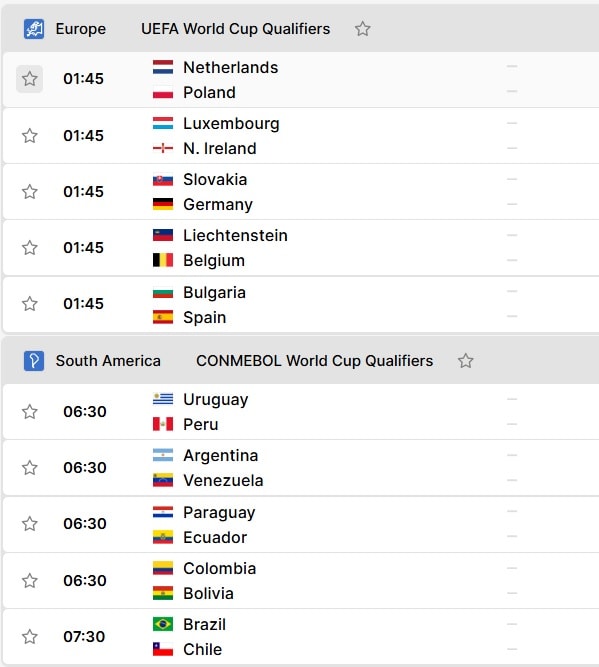Star the Netherlands vs Poland match
The width and height of the screenshot is (599, 667).
pos(29,79)
